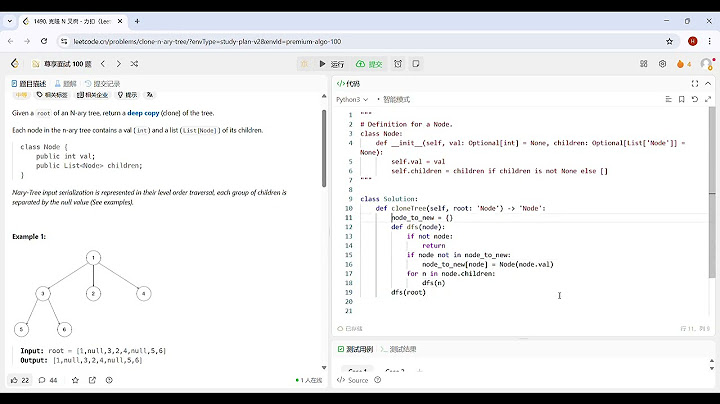Go to the previous problem arrow
Viewport: 720px width, 404px height.
point(103,64)
